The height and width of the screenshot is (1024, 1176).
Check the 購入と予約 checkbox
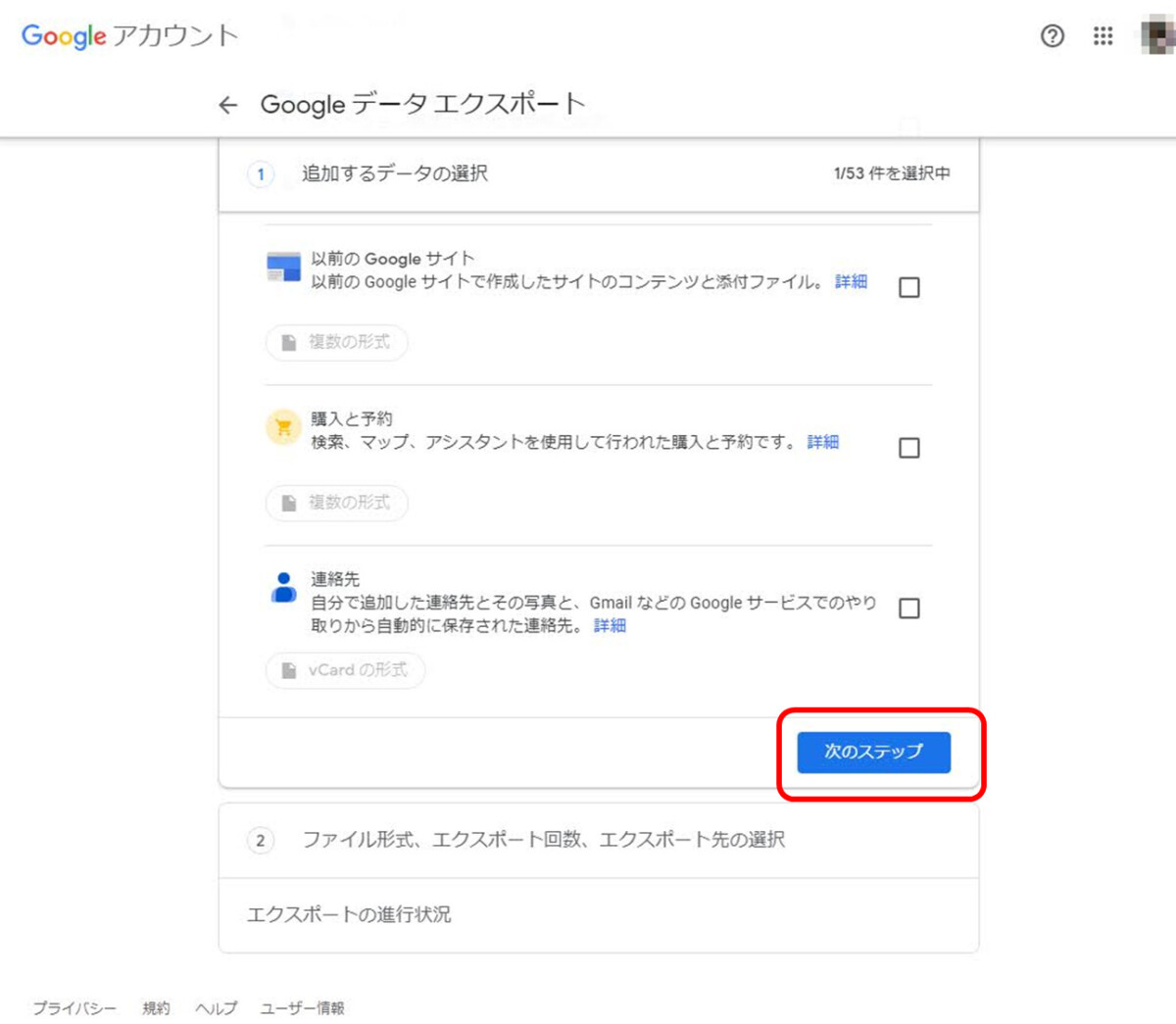click(909, 448)
